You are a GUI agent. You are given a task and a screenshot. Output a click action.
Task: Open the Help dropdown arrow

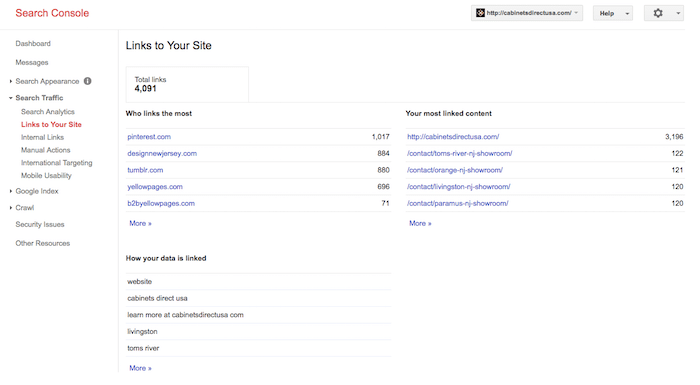pos(627,14)
